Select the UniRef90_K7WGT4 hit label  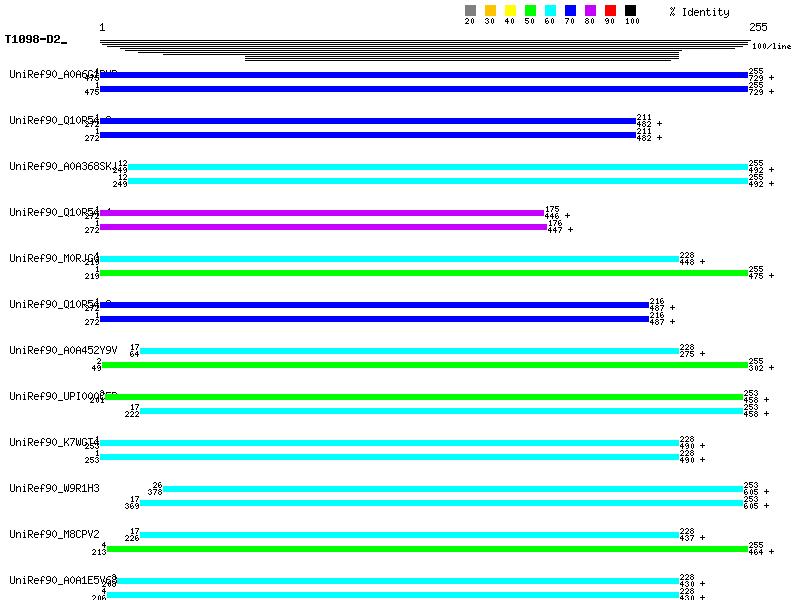55,442
